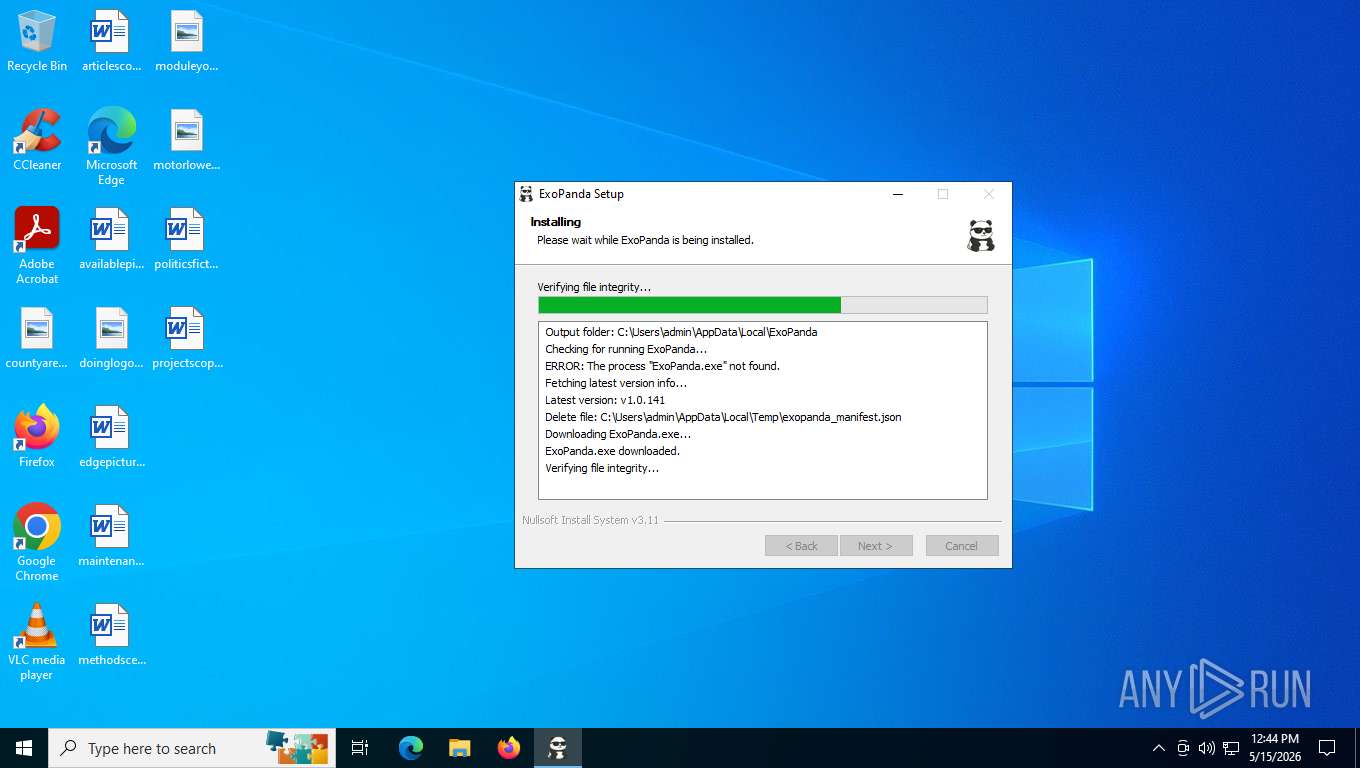Launch VLC media player from the desktop
Image resolution: width=1360 pixels, height=768 pixels.
[x=37, y=642]
